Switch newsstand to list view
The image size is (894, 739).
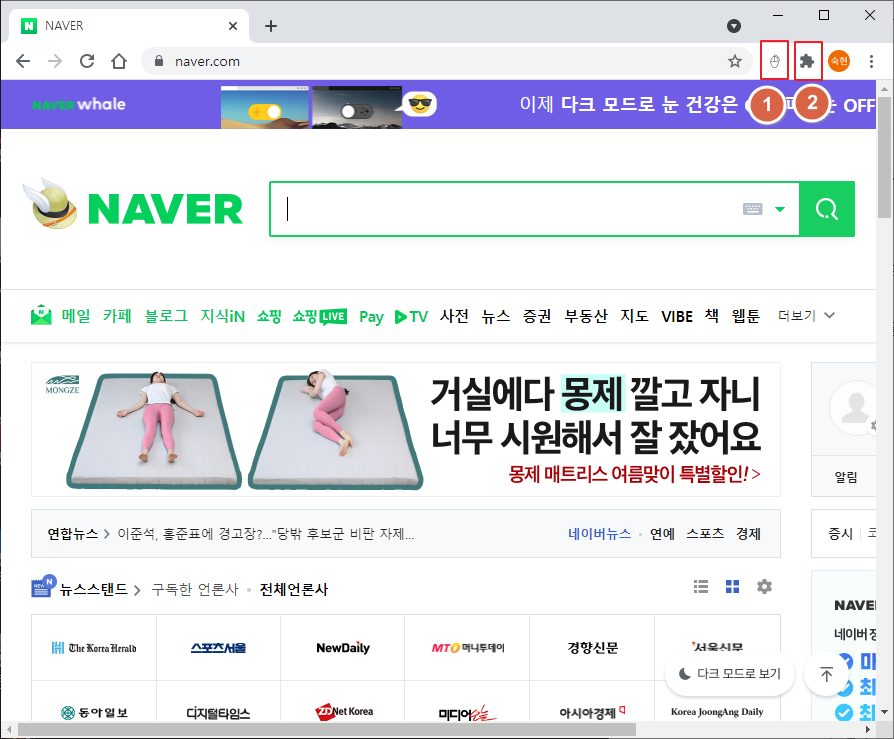click(x=701, y=586)
